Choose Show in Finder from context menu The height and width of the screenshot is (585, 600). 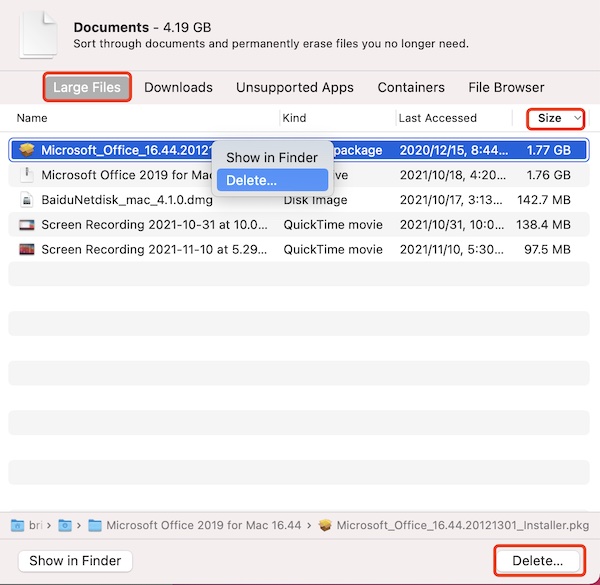(x=272, y=158)
